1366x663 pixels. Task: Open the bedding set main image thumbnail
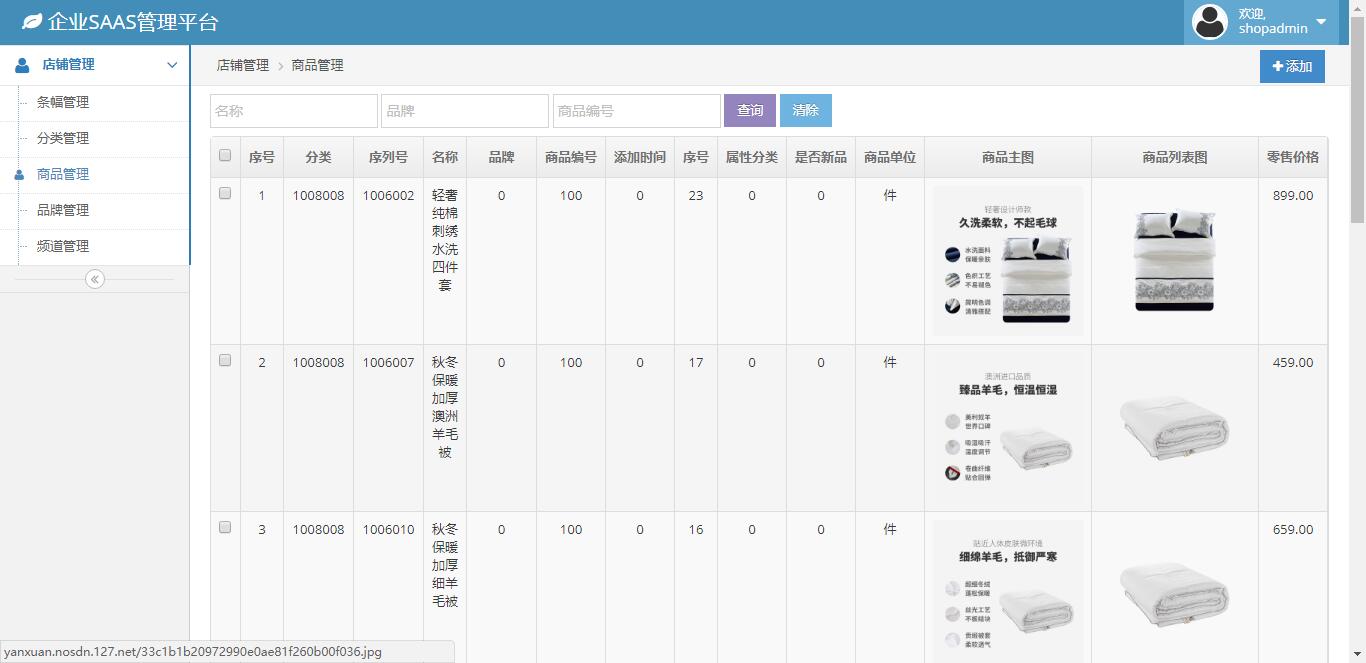[1008, 260]
